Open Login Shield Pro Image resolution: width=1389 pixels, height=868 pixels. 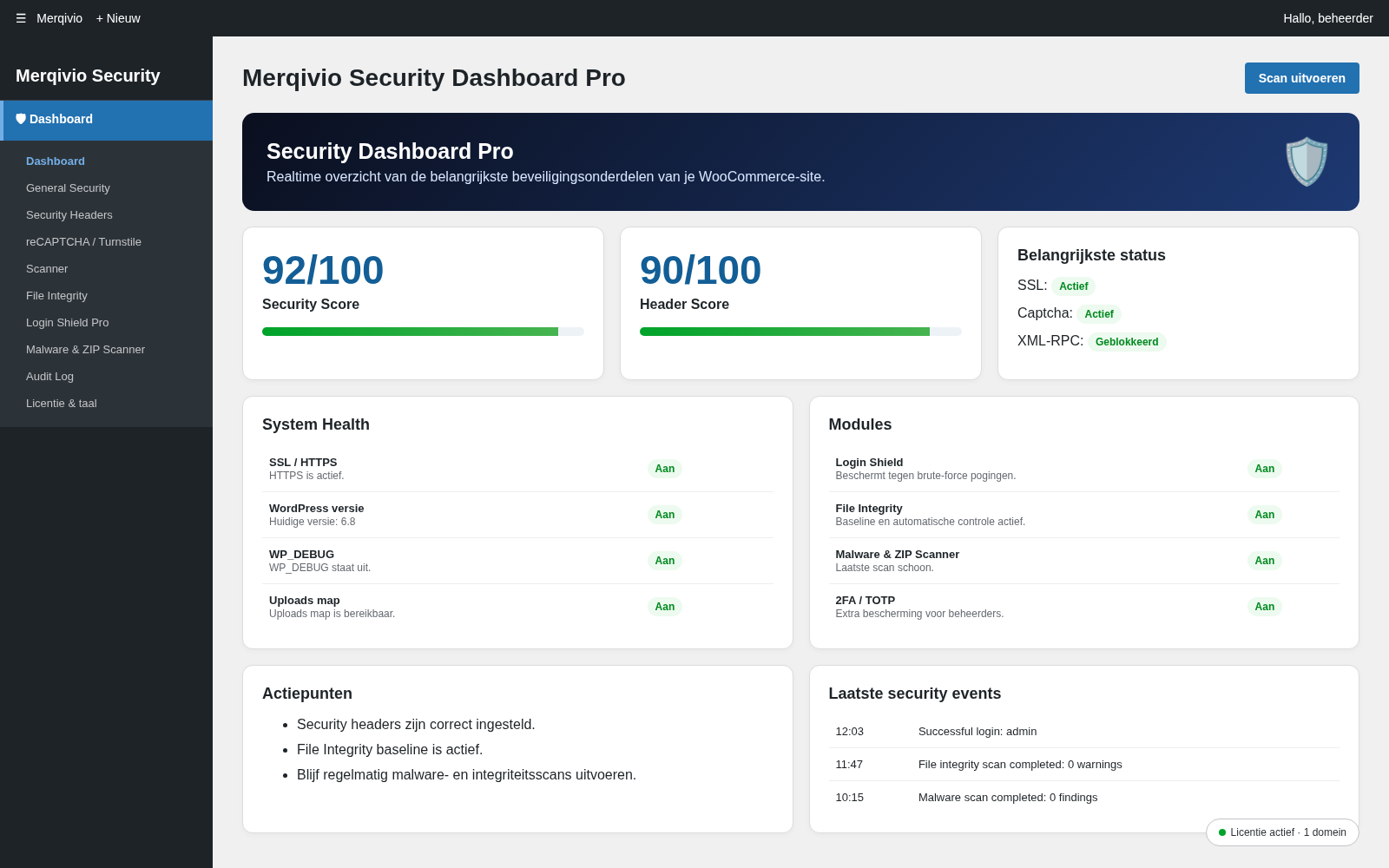pos(68,323)
